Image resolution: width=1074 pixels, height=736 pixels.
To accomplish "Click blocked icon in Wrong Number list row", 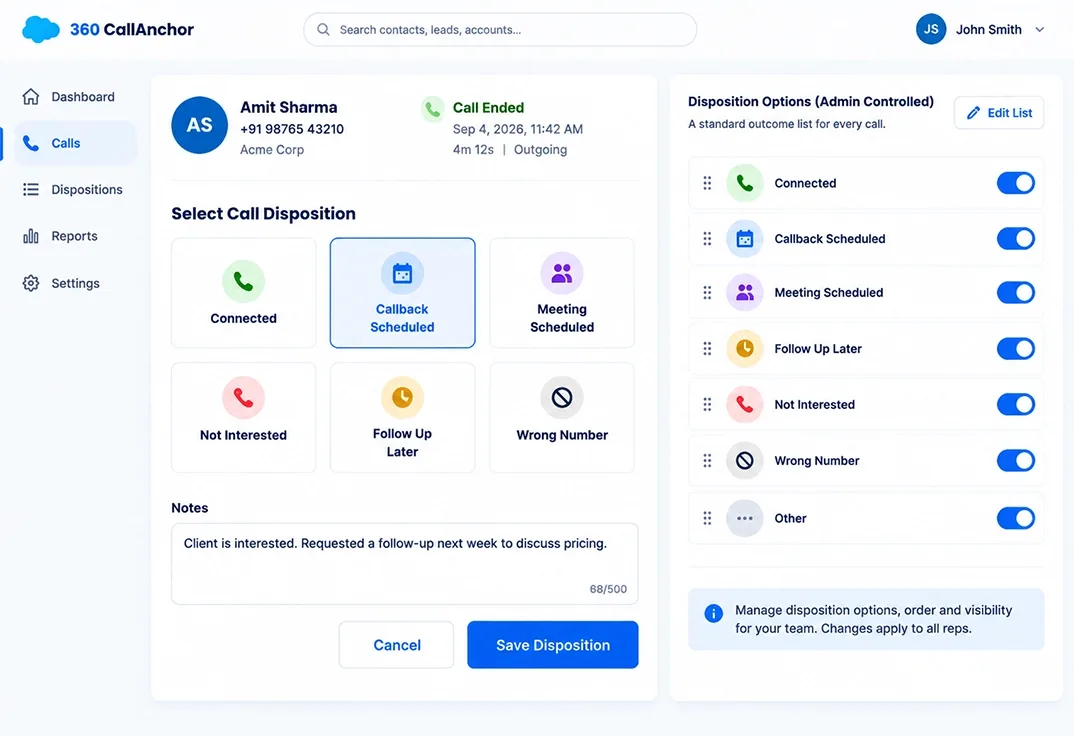I will point(745,460).
